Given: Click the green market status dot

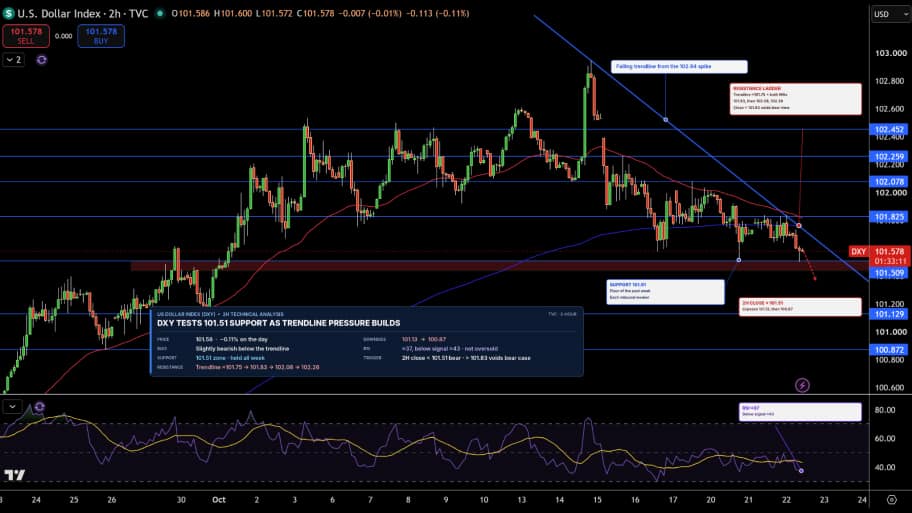Looking at the screenshot, I should pyautogui.click(x=159, y=13).
